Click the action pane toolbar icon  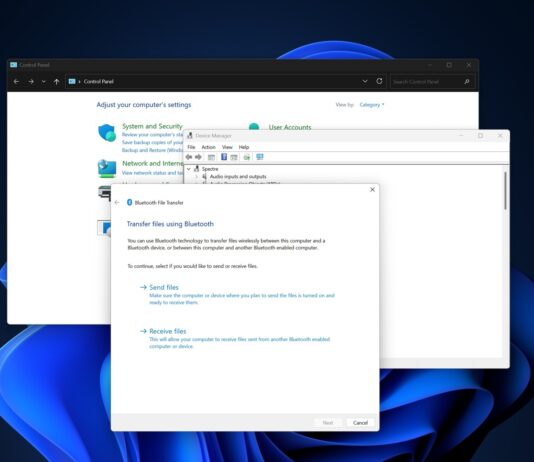(234, 157)
